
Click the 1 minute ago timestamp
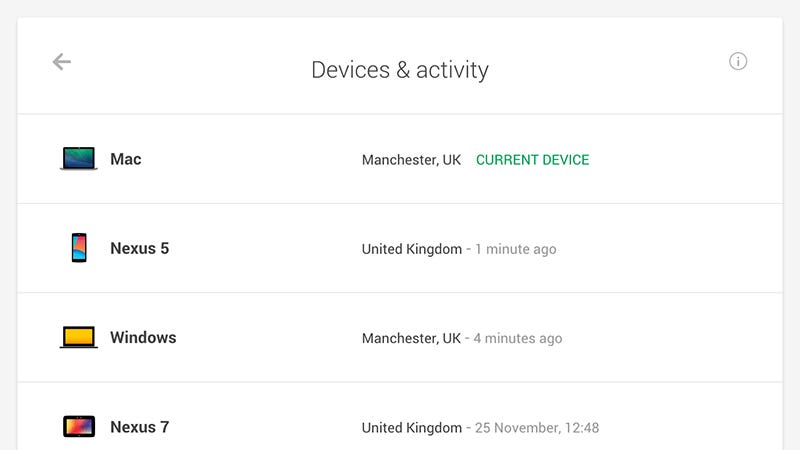pos(516,249)
